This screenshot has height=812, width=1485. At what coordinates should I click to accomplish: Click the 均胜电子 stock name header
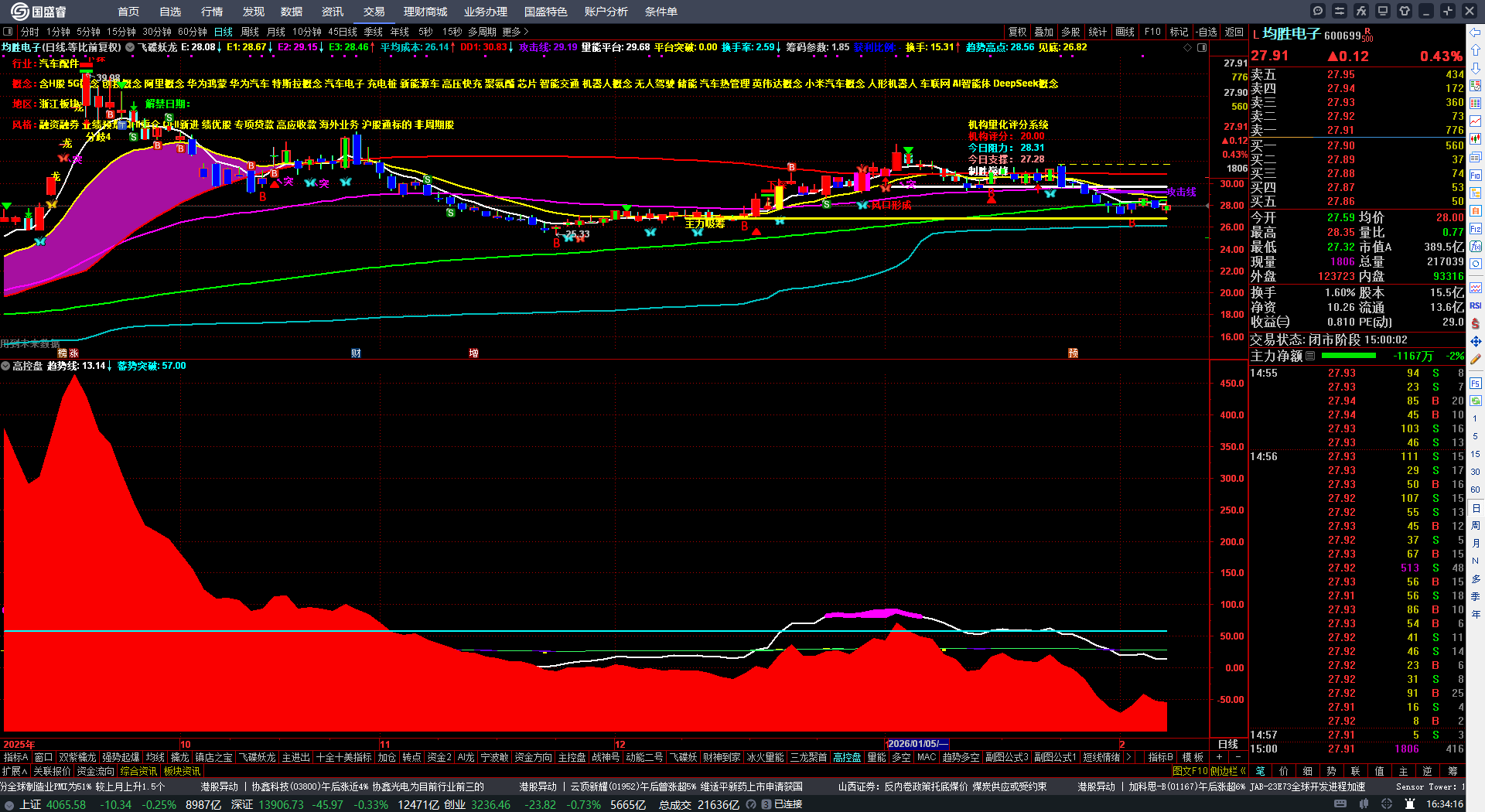(x=1291, y=34)
